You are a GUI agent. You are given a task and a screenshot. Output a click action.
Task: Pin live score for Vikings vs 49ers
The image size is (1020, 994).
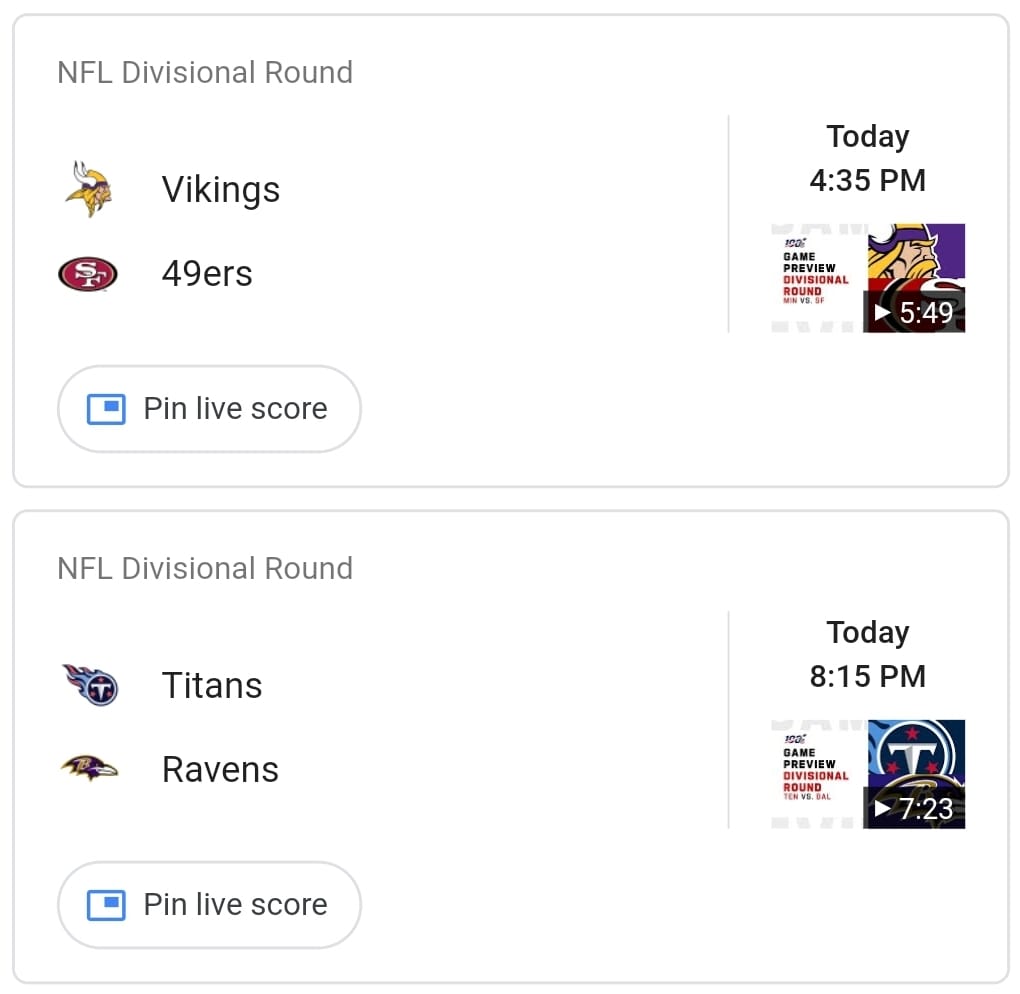click(x=209, y=409)
